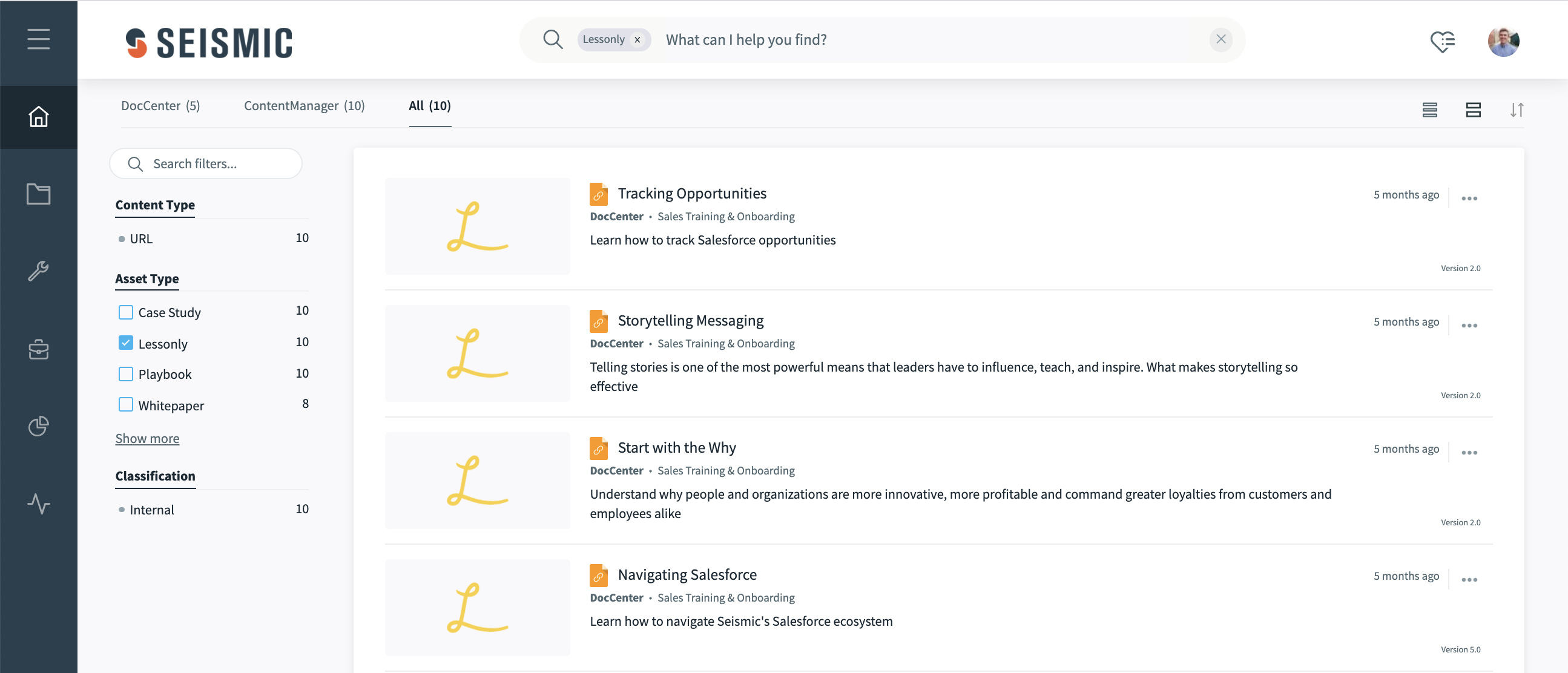Click the Asset Type filter heading
Viewport: 1568px width, 673px height.
(x=147, y=278)
